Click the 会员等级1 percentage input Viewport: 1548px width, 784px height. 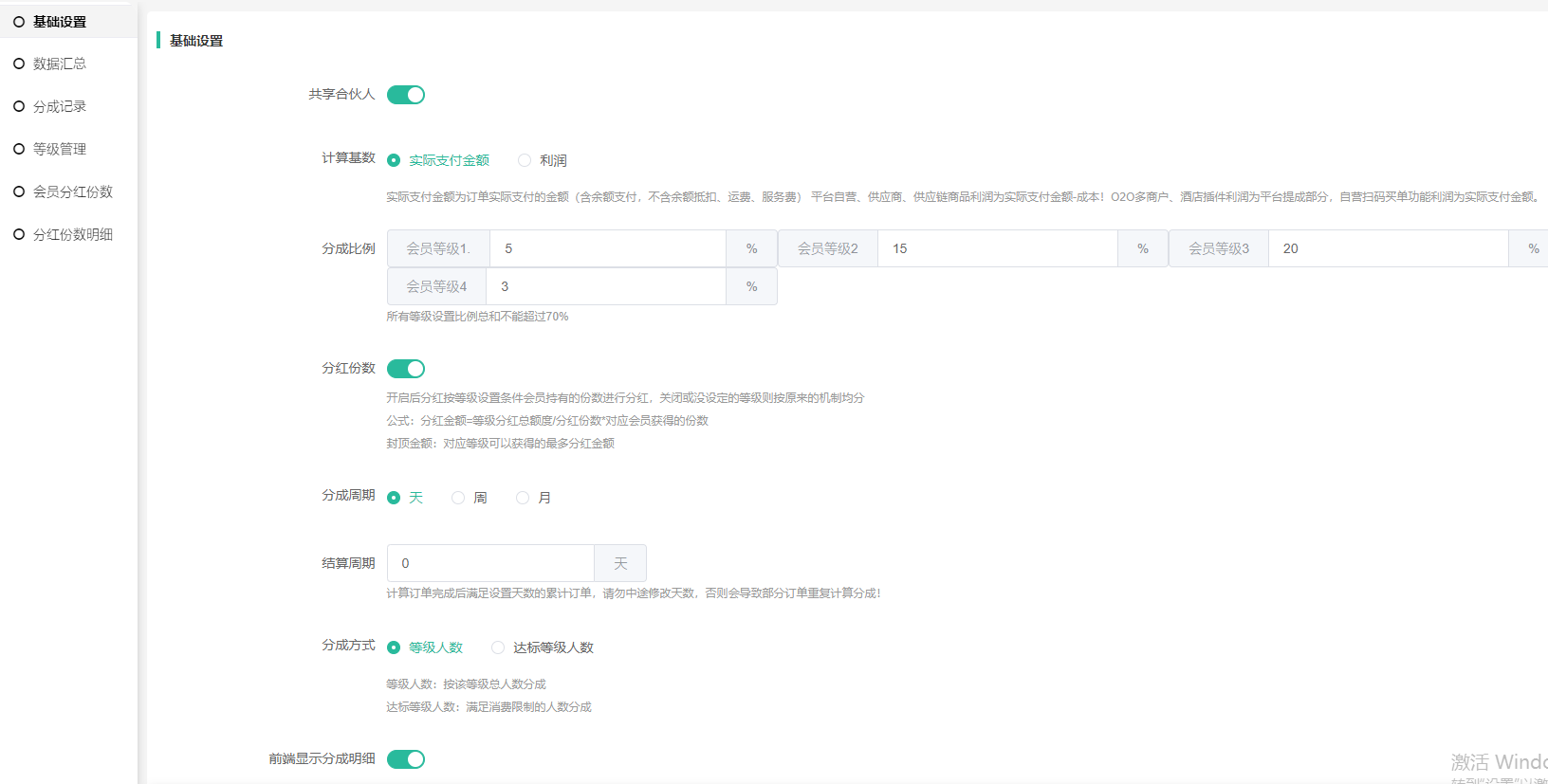coord(607,248)
